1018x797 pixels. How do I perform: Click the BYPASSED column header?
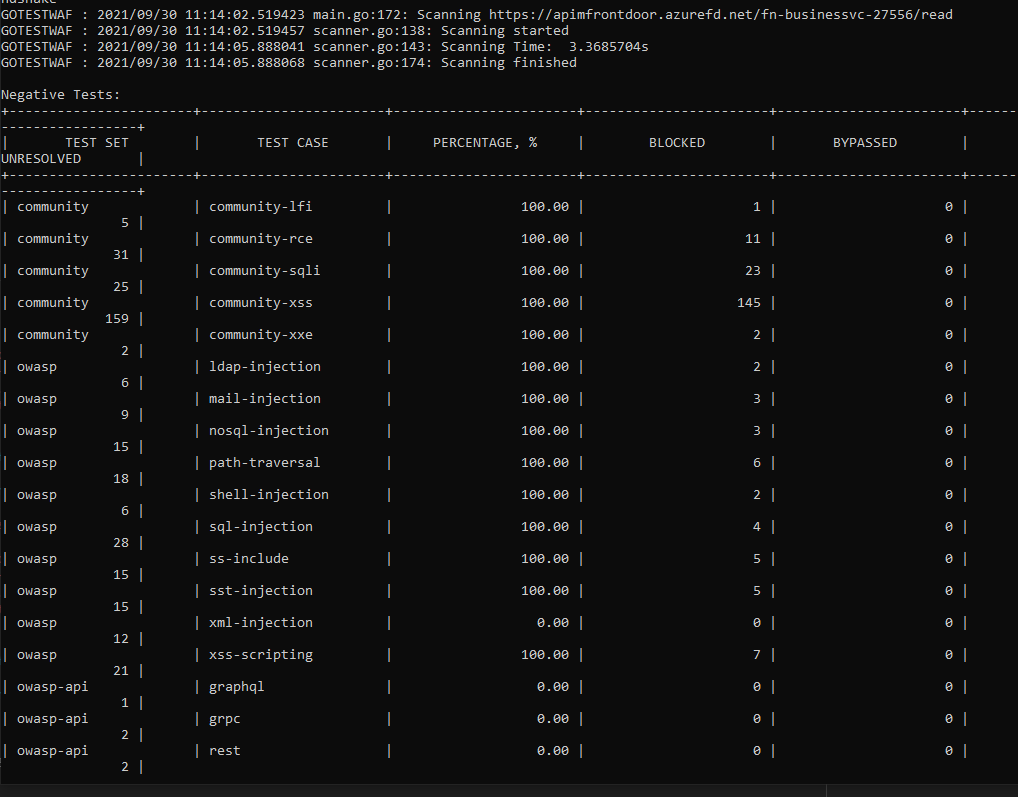pos(864,142)
